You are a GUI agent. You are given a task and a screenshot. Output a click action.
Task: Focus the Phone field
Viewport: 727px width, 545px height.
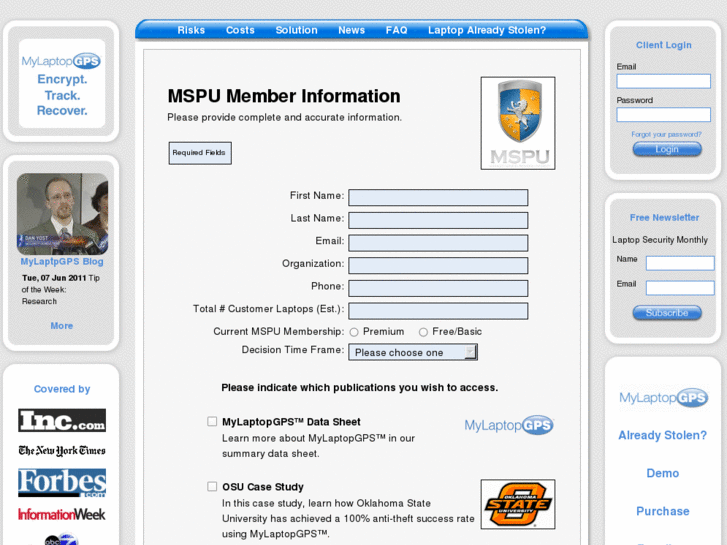[438, 288]
